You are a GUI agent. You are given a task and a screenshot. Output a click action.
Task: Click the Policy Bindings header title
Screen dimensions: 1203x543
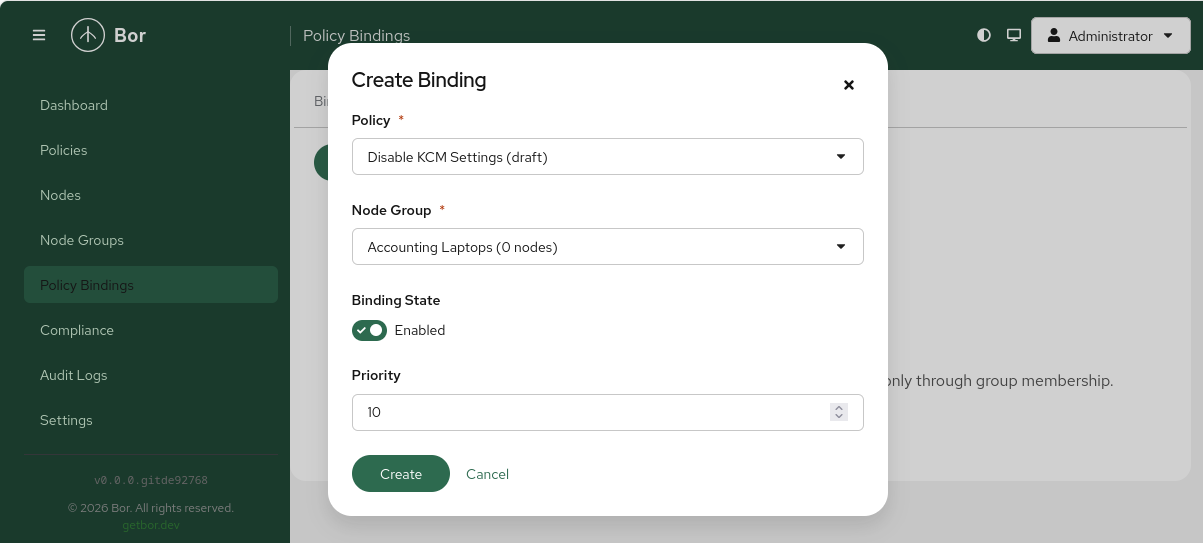[x=356, y=35]
